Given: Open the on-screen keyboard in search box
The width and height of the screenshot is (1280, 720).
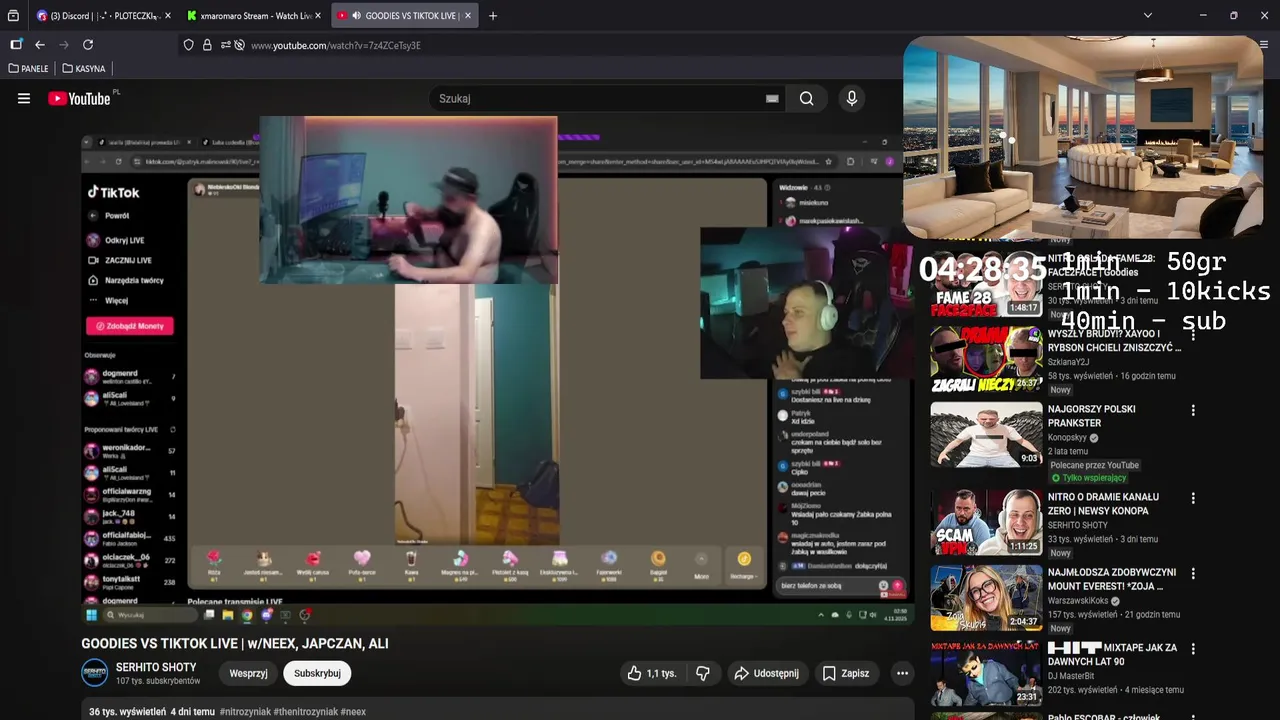Looking at the screenshot, I should click(x=772, y=98).
